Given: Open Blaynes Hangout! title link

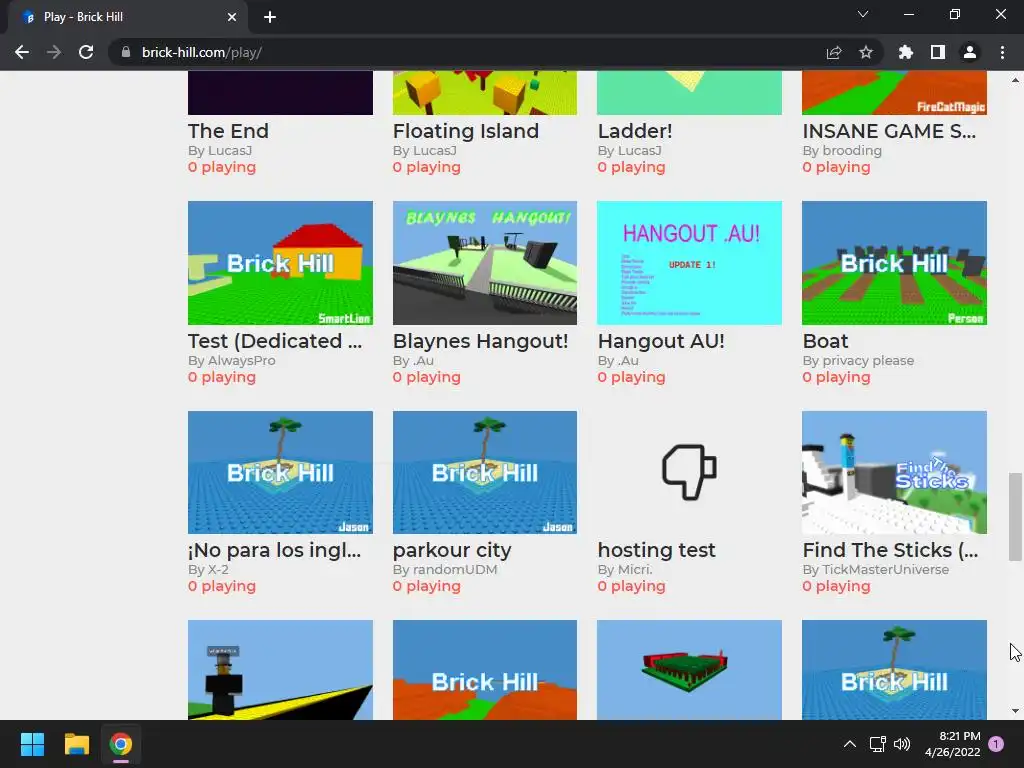Looking at the screenshot, I should 481,341.
